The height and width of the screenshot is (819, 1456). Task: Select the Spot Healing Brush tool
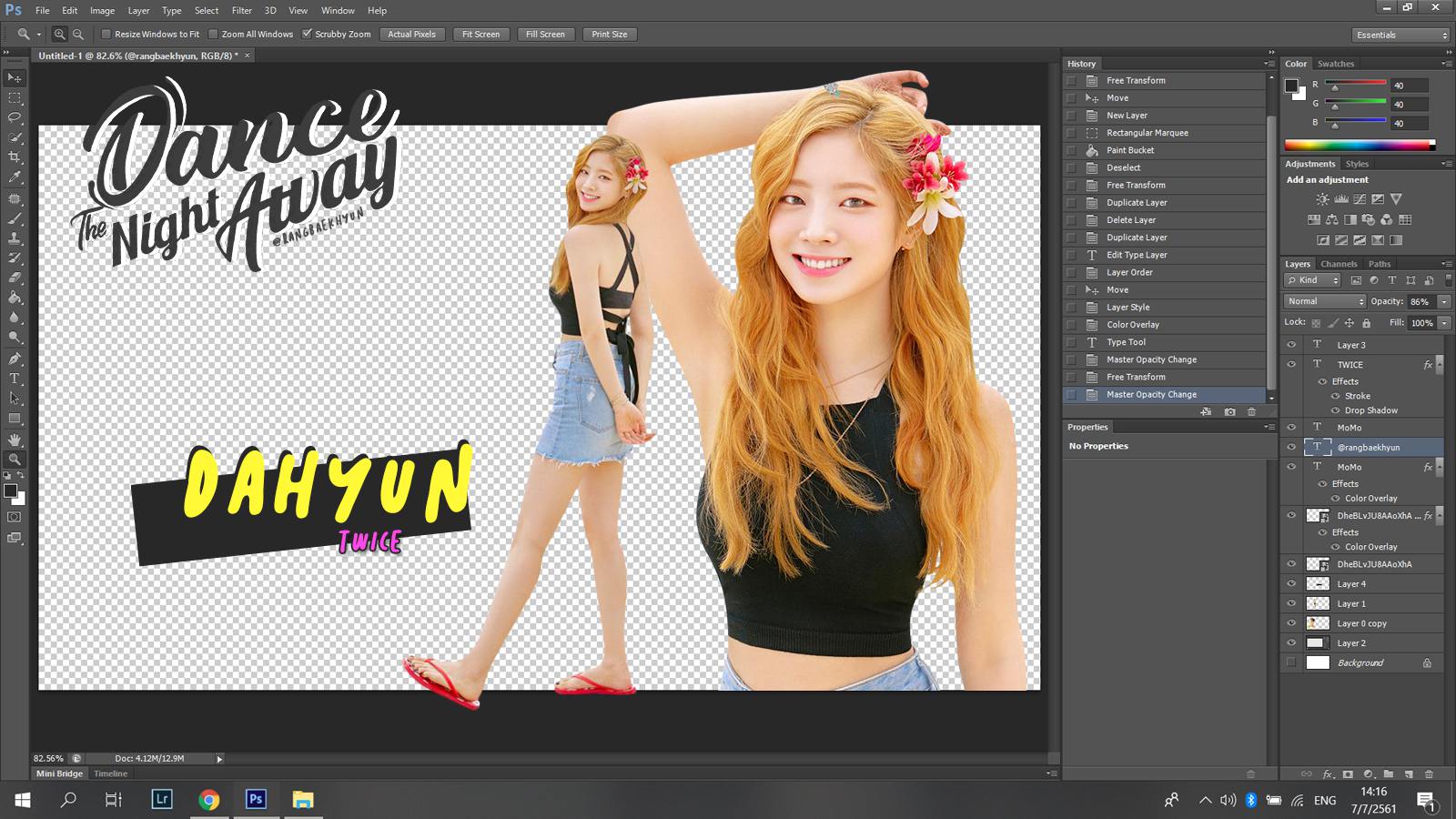pos(15,198)
